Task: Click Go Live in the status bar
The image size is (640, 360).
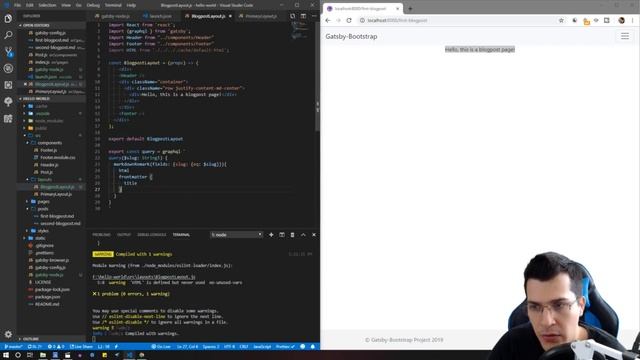Action: [161, 347]
